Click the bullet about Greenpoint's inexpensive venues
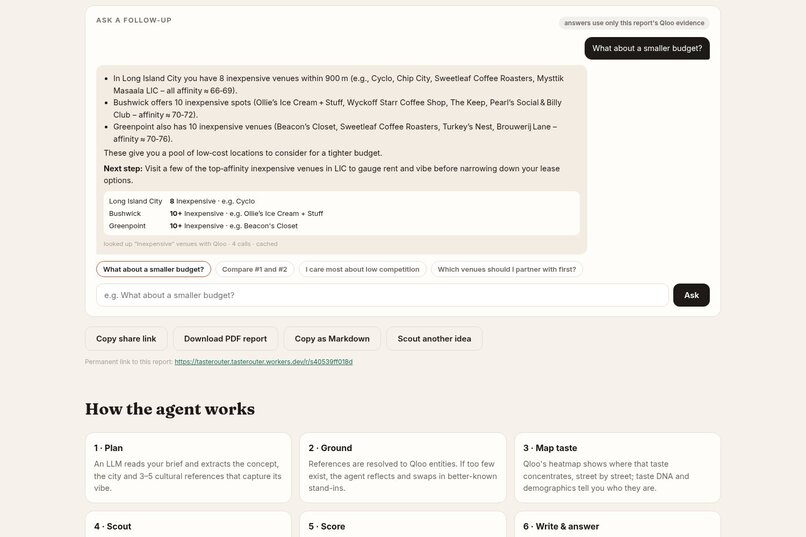806x537 pixels. click(x=335, y=133)
